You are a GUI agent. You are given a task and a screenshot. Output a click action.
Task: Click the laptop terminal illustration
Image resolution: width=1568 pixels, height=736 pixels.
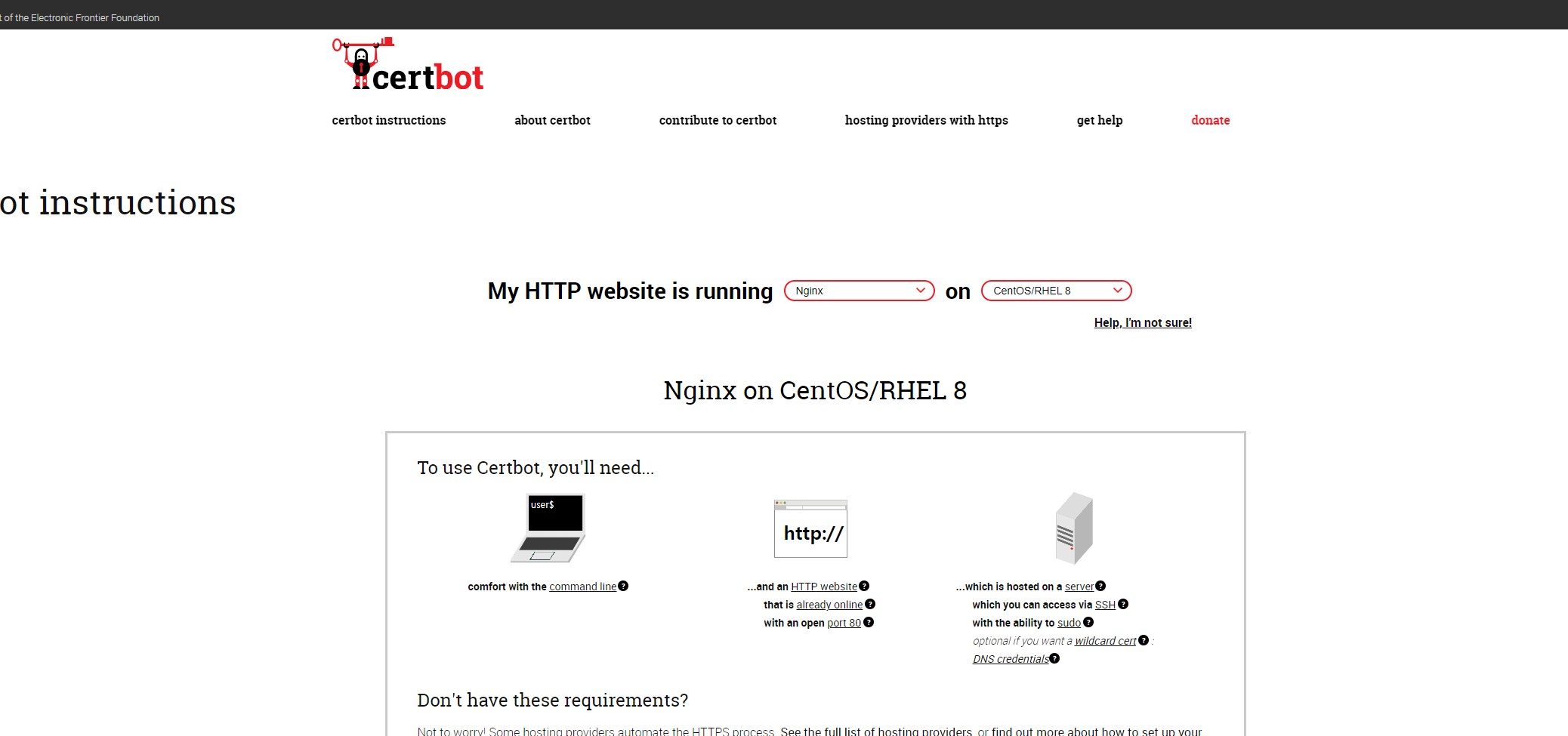548,528
